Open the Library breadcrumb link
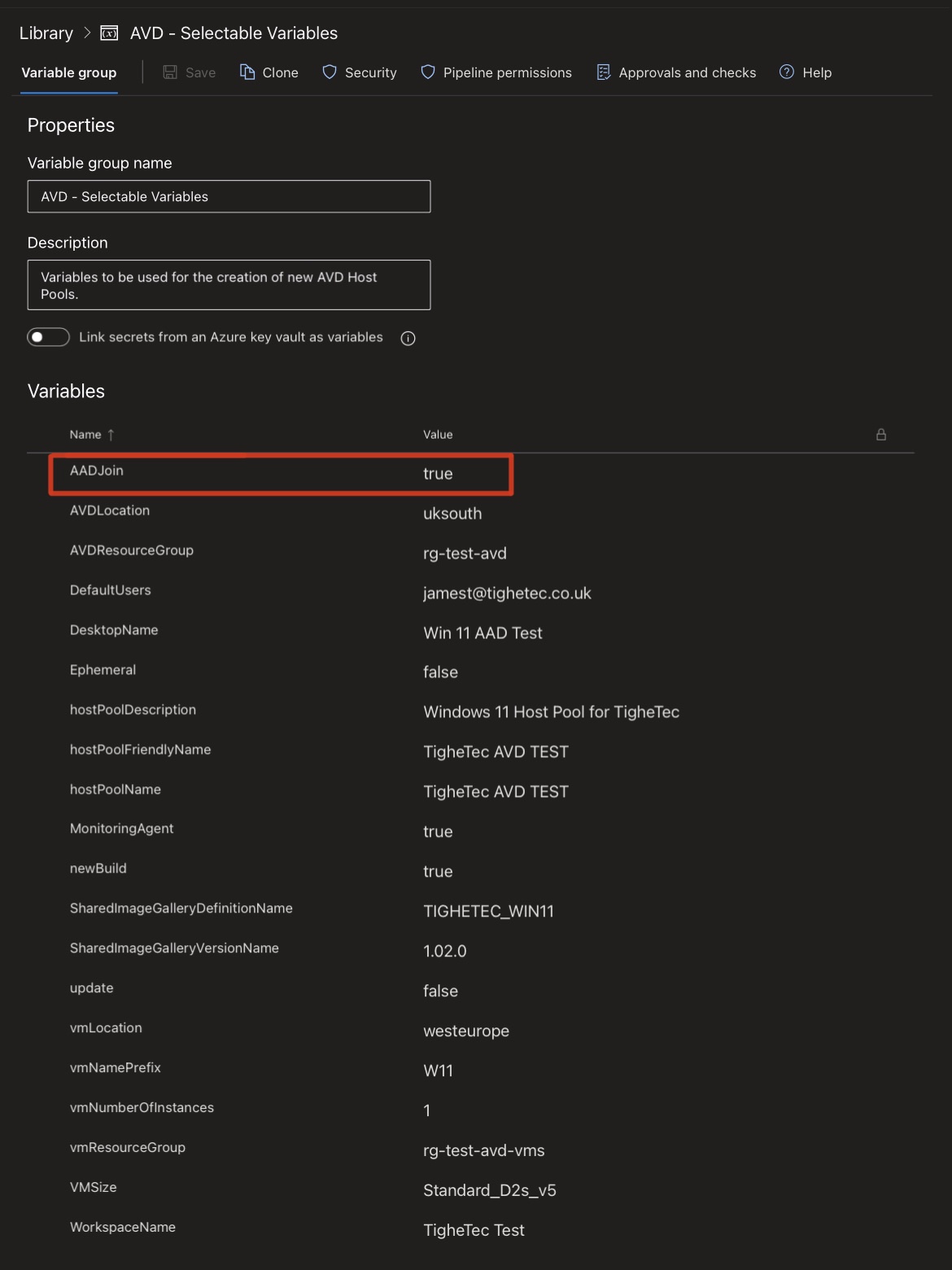Screen dimensions: 952x1270 (46, 33)
